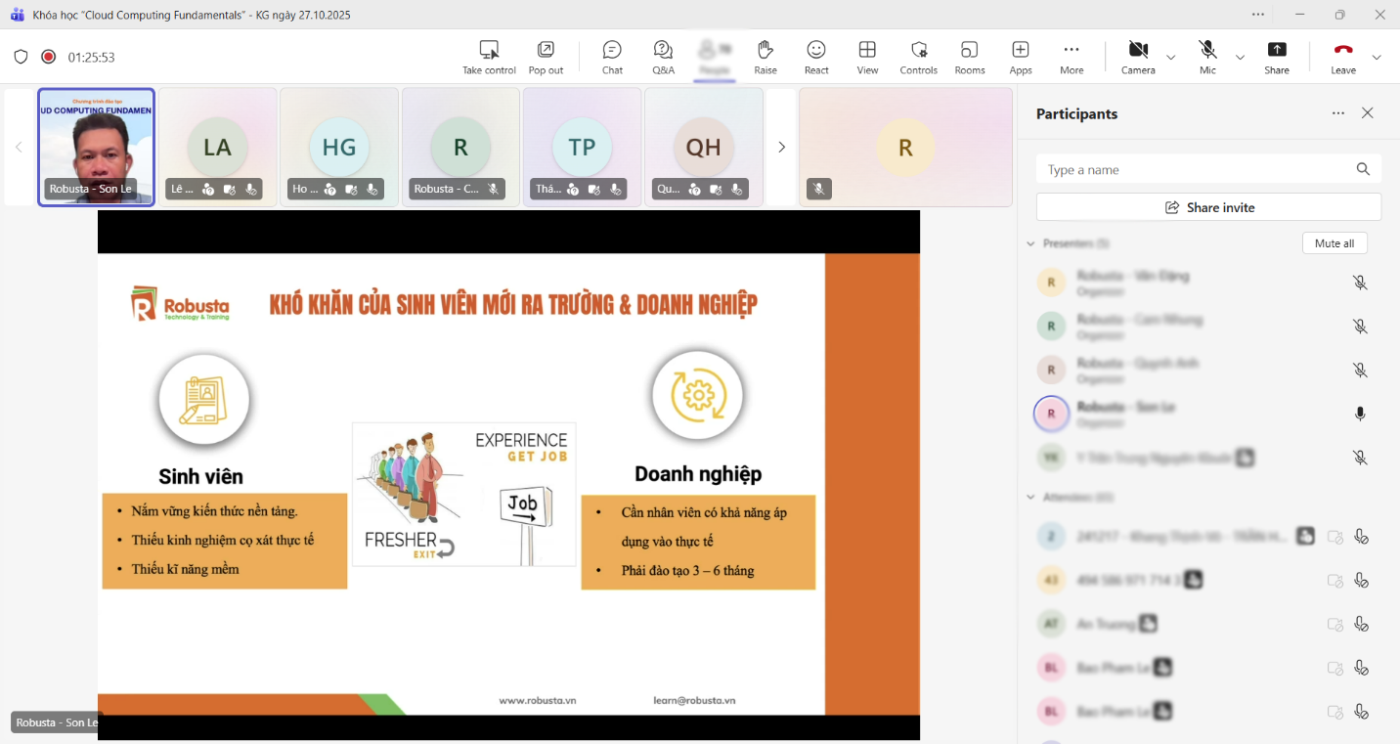Expand the Leave options dropdown arrow
The image size is (1400, 744).
[x=1376, y=58]
